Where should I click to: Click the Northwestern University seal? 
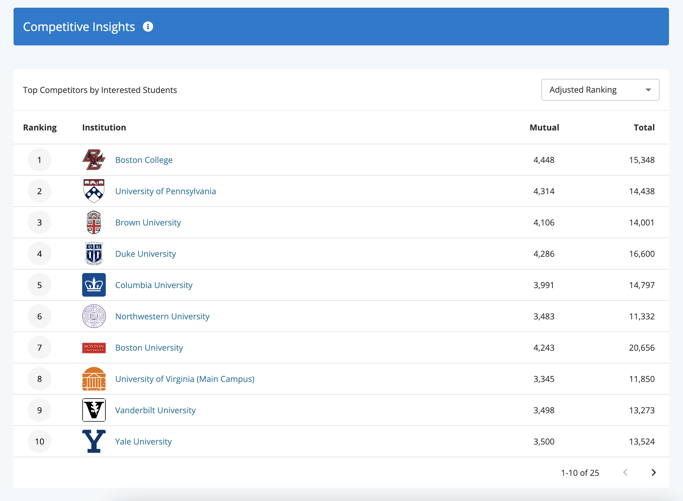pyautogui.click(x=94, y=316)
